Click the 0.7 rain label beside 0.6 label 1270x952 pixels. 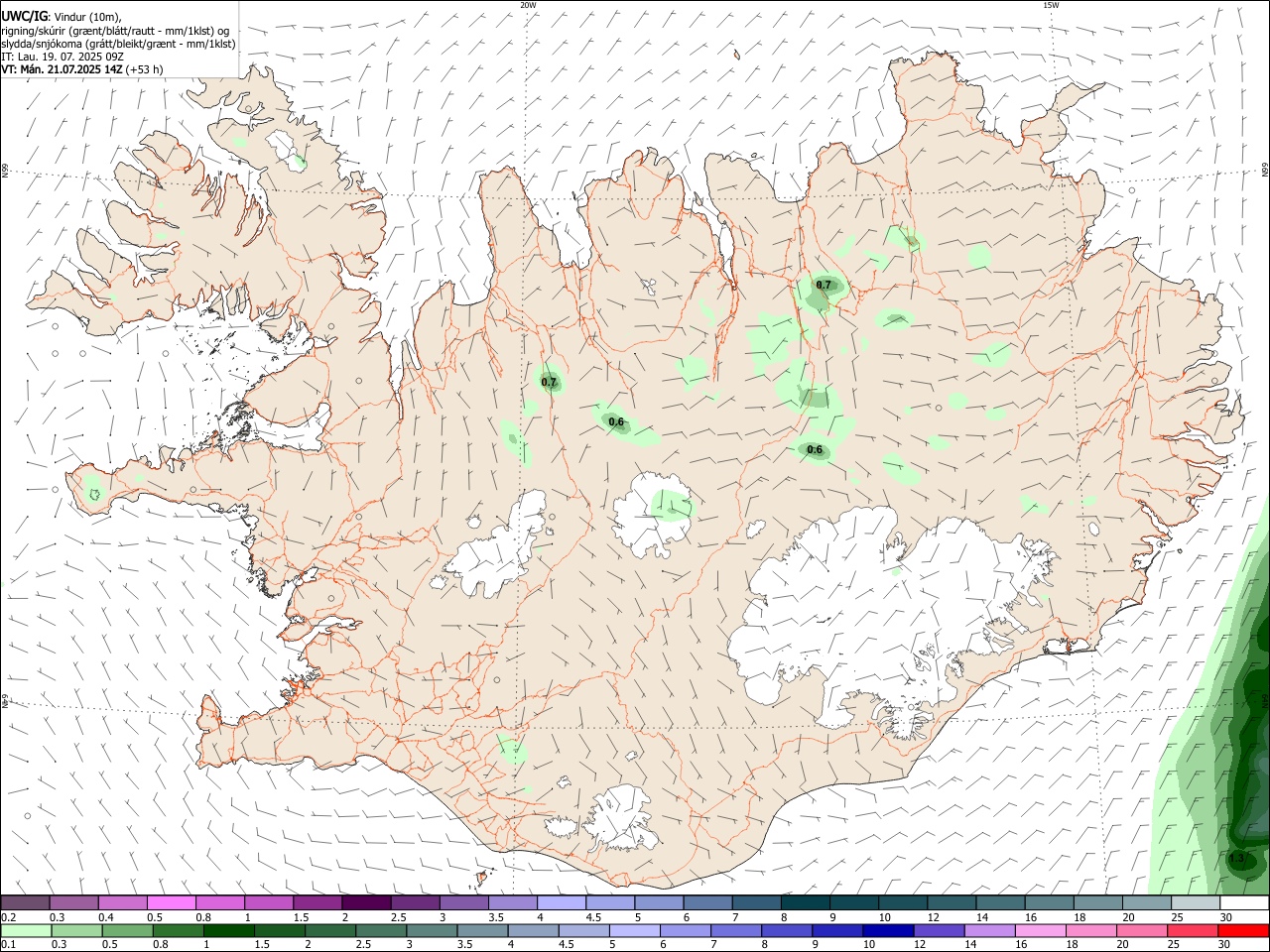click(549, 382)
